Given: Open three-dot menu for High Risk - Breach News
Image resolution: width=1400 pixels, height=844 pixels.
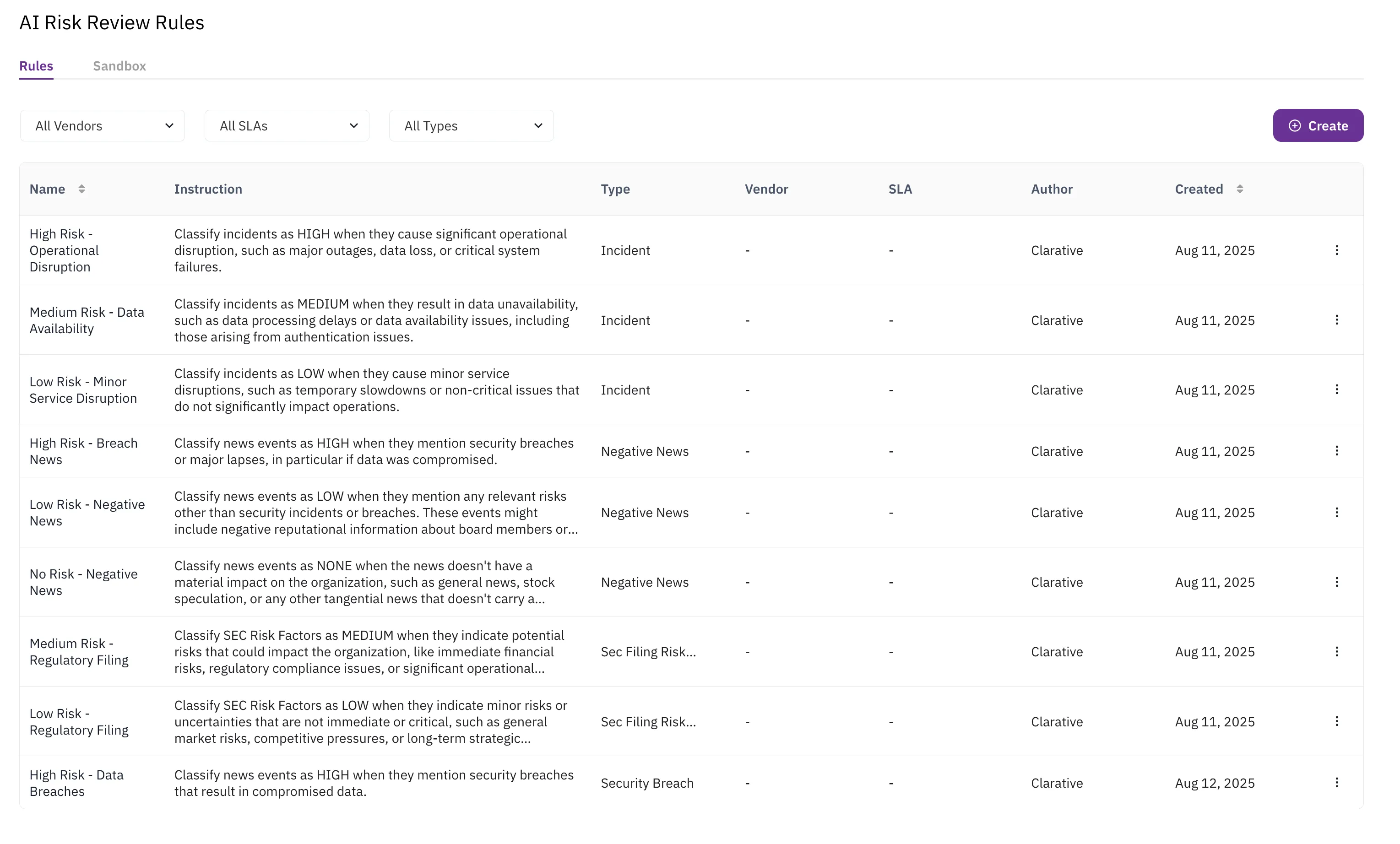Looking at the screenshot, I should tap(1336, 450).
